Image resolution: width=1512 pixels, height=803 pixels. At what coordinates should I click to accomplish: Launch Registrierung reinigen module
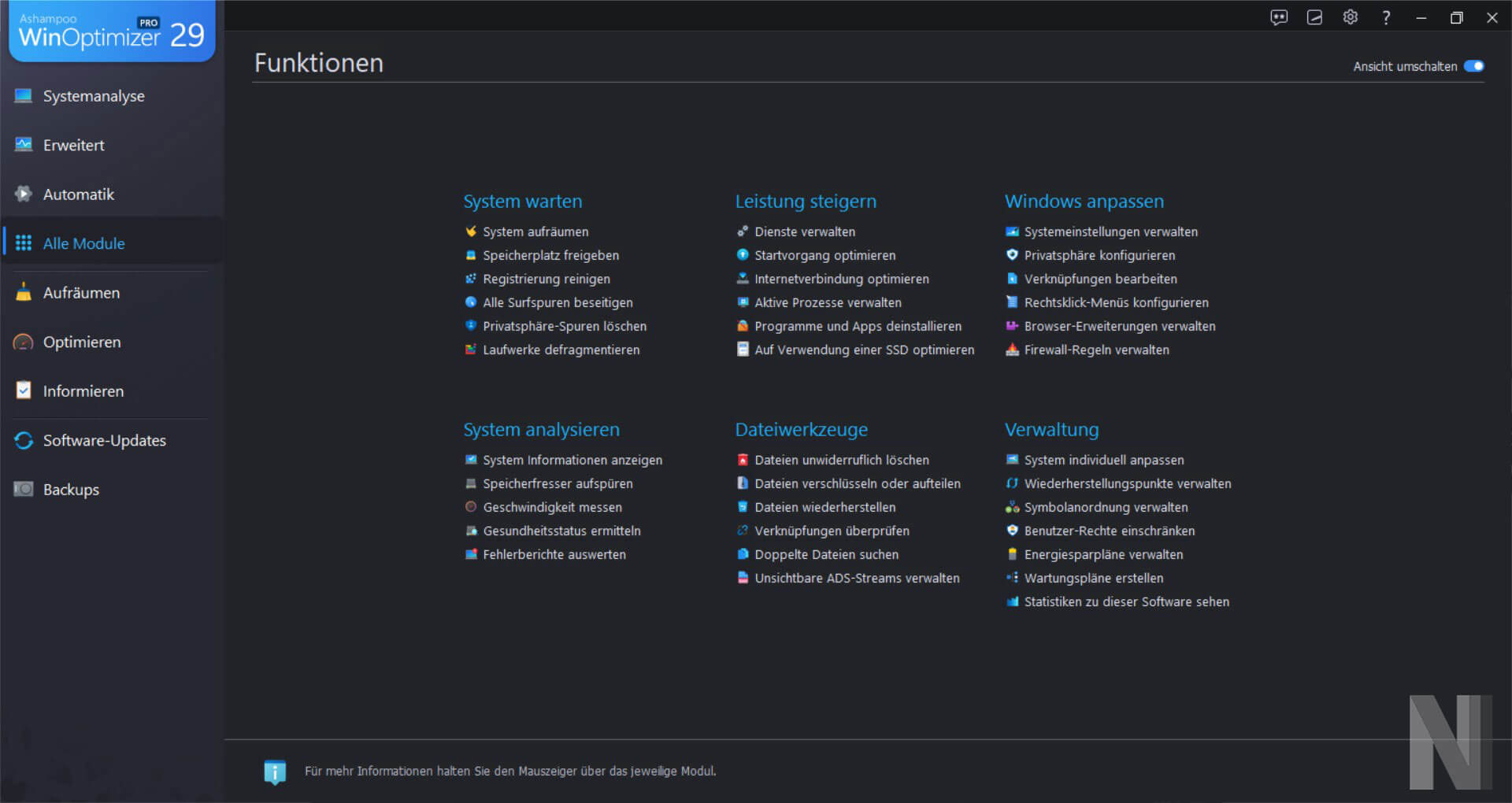point(546,279)
